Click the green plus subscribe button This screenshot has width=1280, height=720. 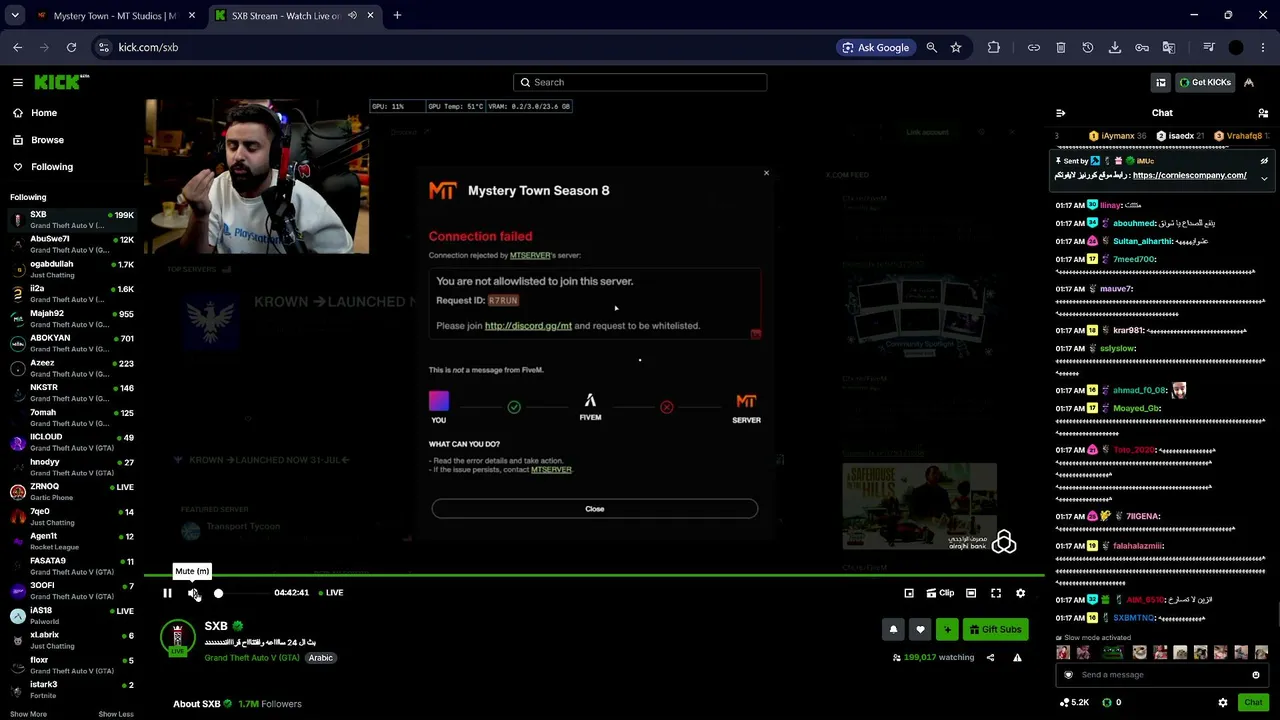(x=947, y=629)
